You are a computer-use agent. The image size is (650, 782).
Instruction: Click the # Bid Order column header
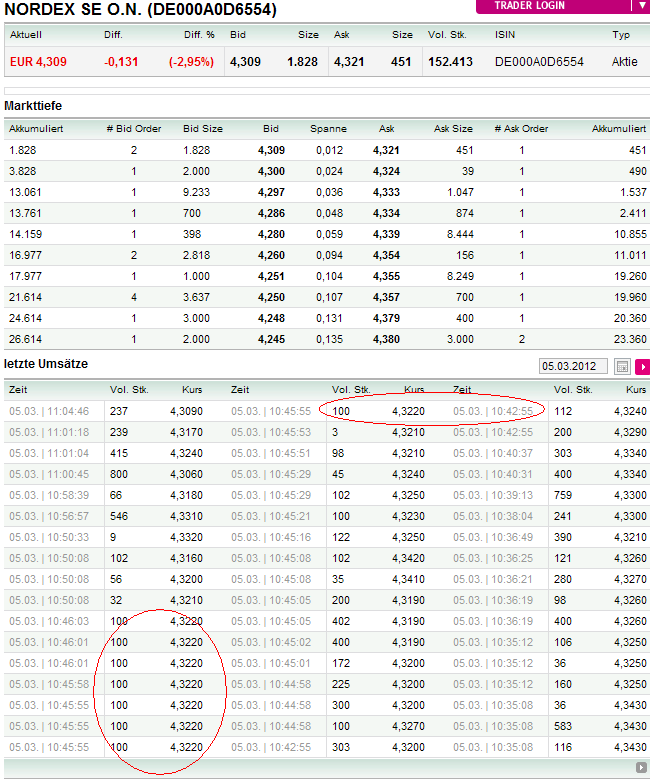(134, 129)
